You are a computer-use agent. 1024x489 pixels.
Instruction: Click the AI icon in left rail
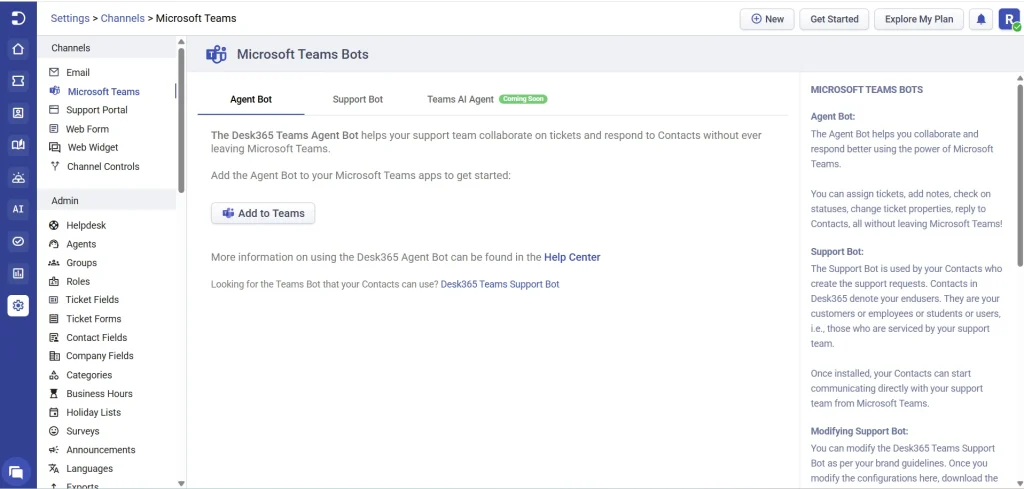[x=18, y=209]
